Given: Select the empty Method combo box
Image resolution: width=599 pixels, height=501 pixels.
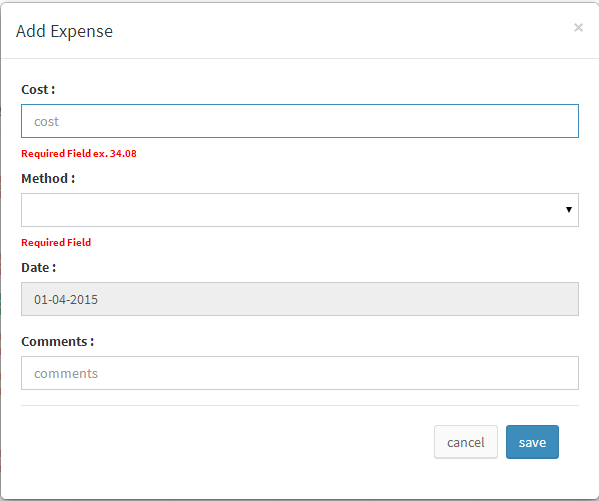Looking at the screenshot, I should (300, 210).
